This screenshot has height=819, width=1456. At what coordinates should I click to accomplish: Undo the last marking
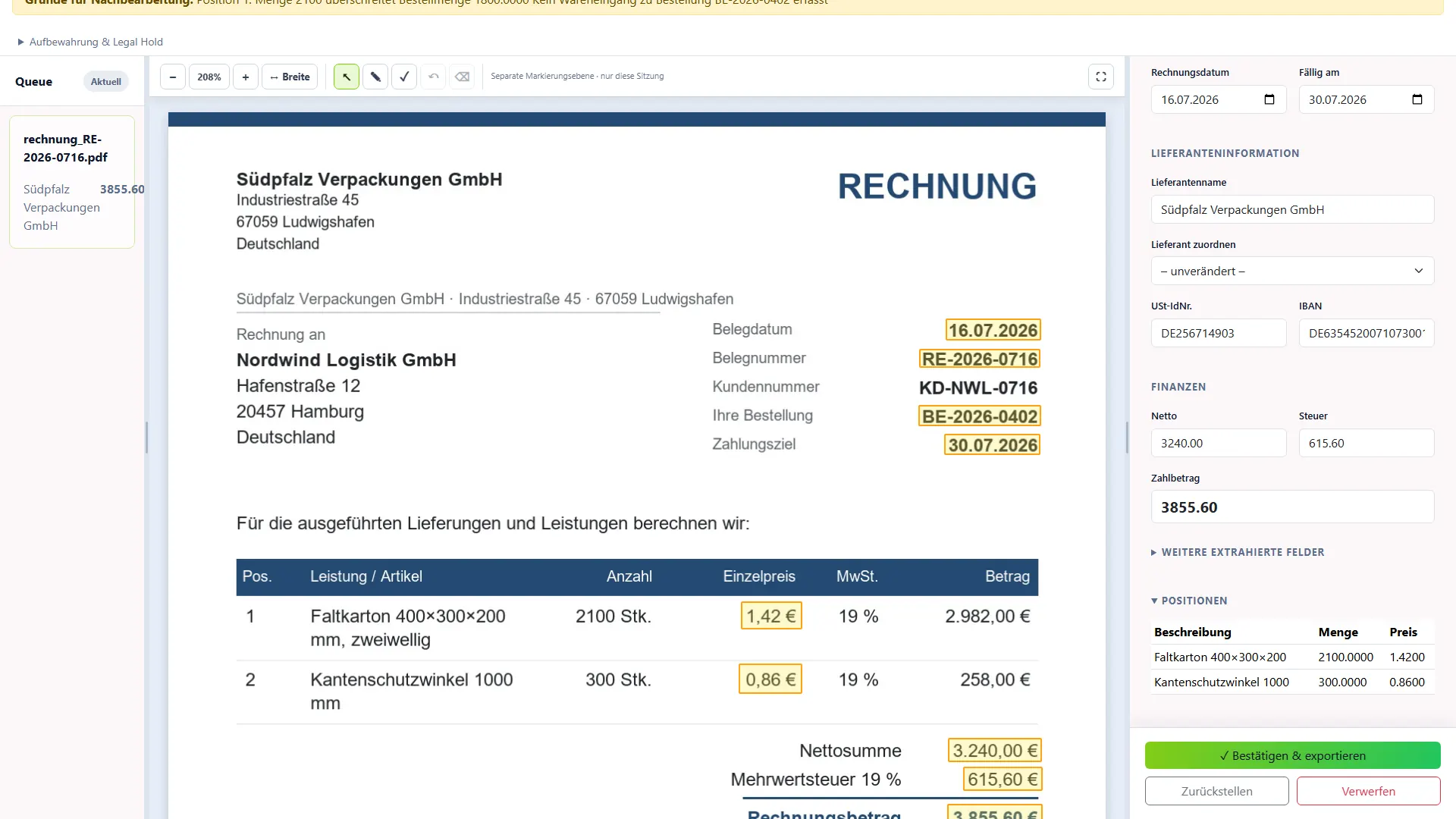433,77
